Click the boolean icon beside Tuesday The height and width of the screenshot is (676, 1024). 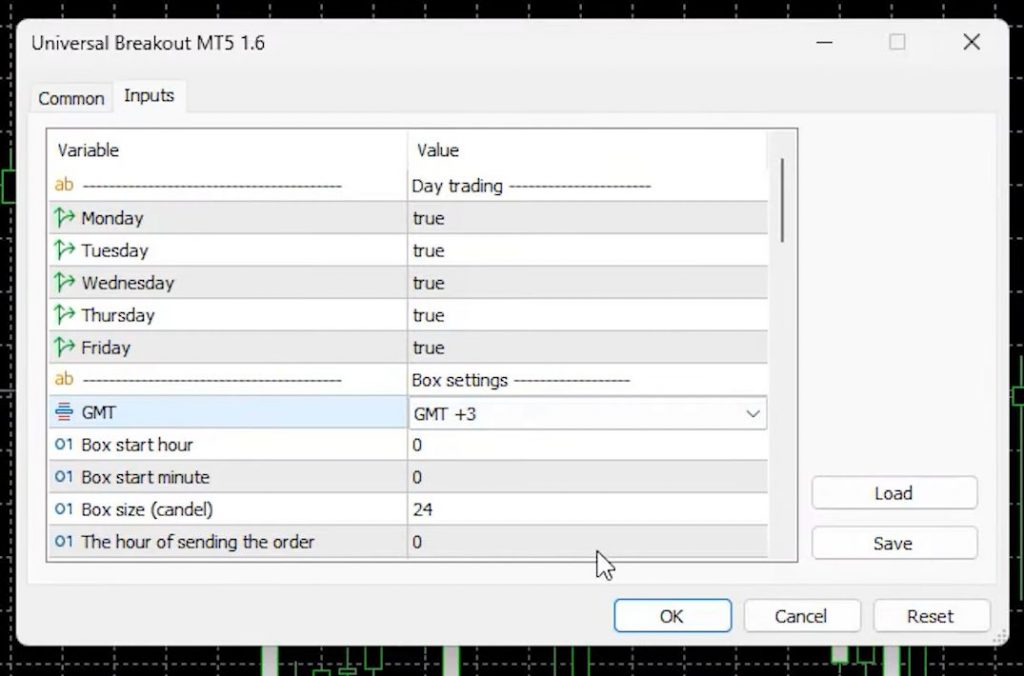pyautogui.click(x=64, y=250)
